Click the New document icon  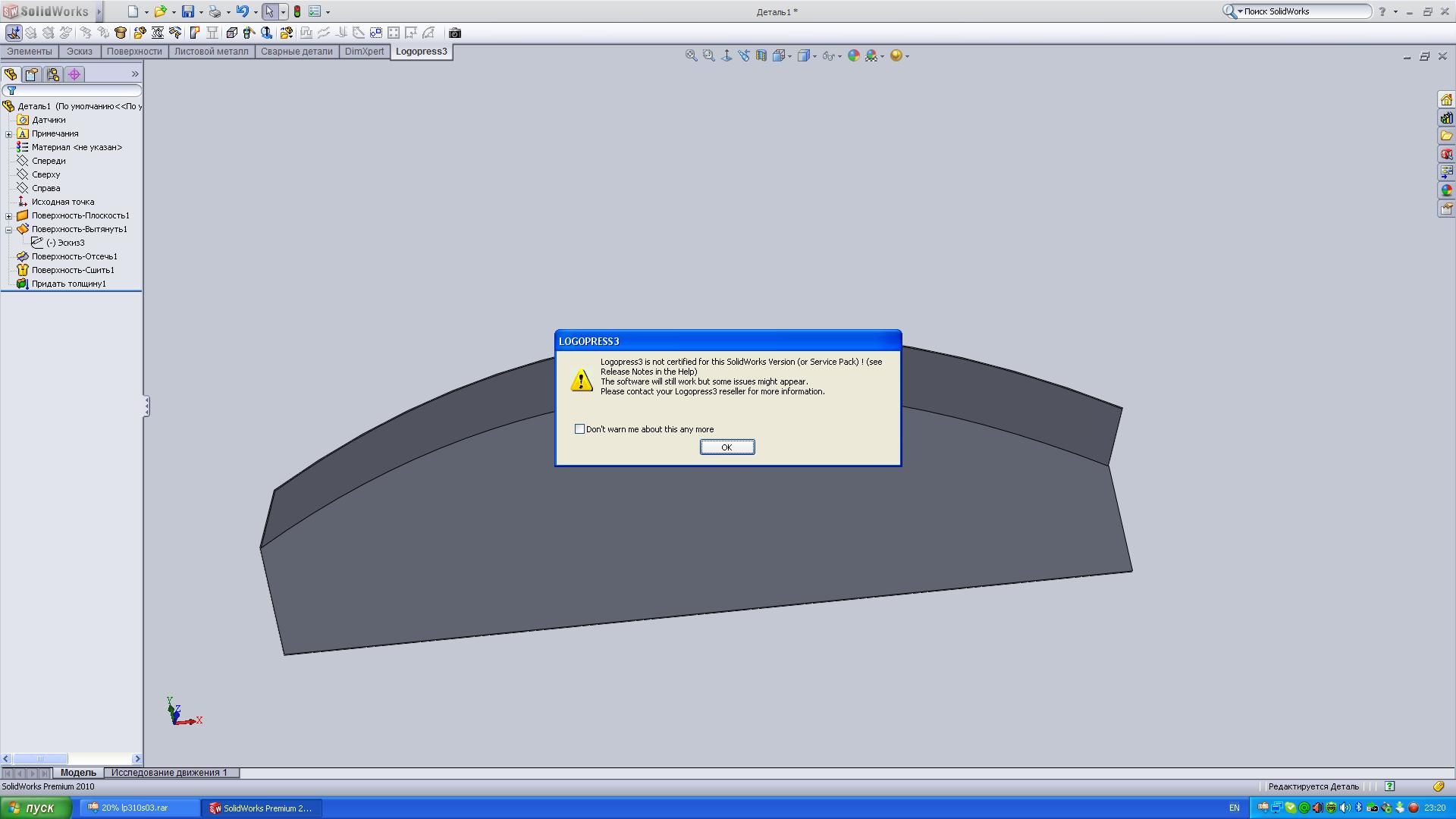[133, 11]
